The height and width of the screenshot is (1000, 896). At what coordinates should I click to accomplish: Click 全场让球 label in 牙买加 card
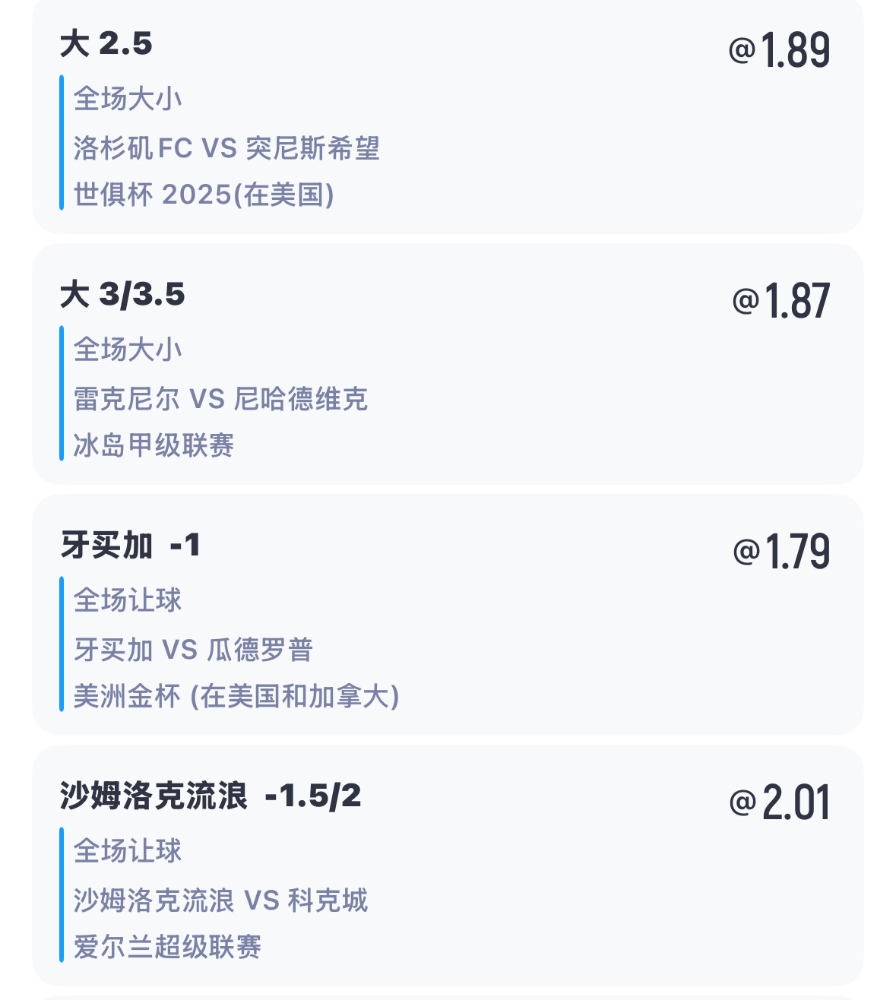(x=128, y=600)
